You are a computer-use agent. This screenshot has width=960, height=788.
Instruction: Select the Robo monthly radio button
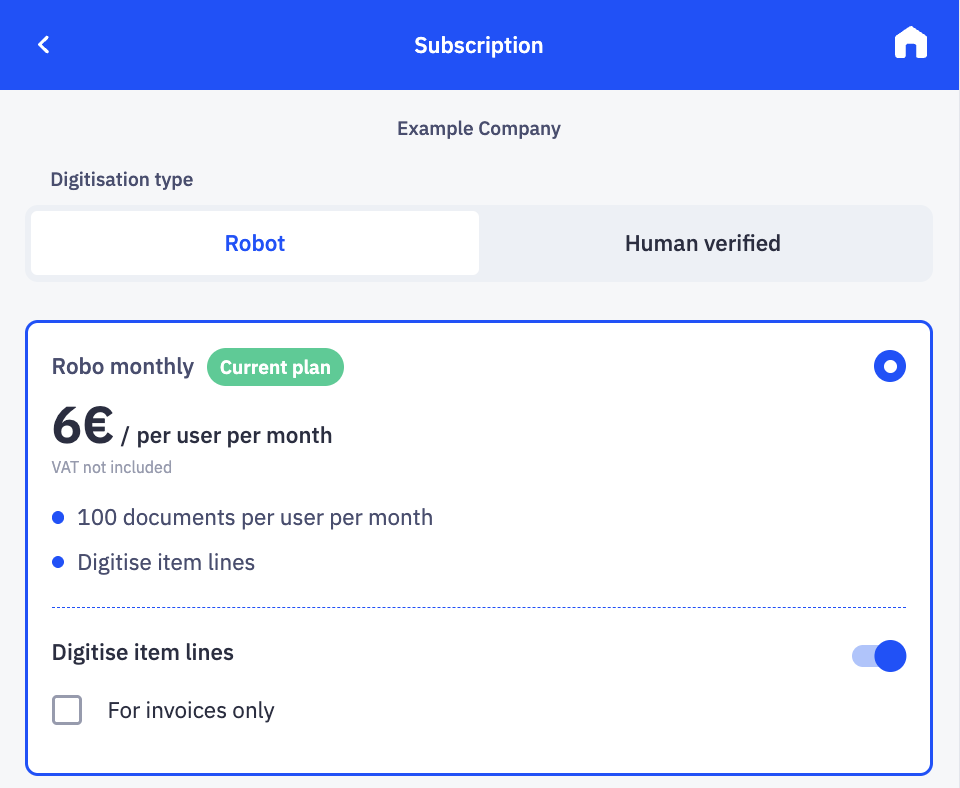(890, 366)
